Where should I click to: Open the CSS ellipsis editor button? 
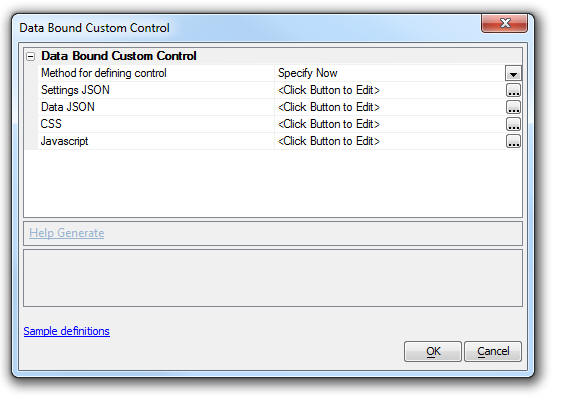click(x=513, y=124)
